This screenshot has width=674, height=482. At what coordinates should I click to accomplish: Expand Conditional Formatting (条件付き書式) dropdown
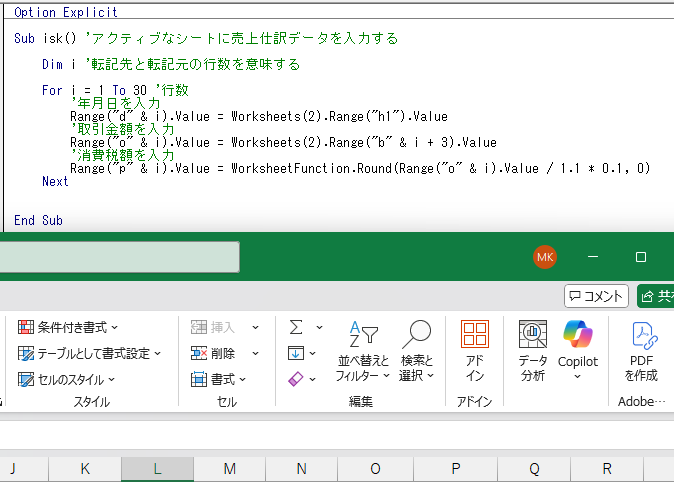point(69,327)
